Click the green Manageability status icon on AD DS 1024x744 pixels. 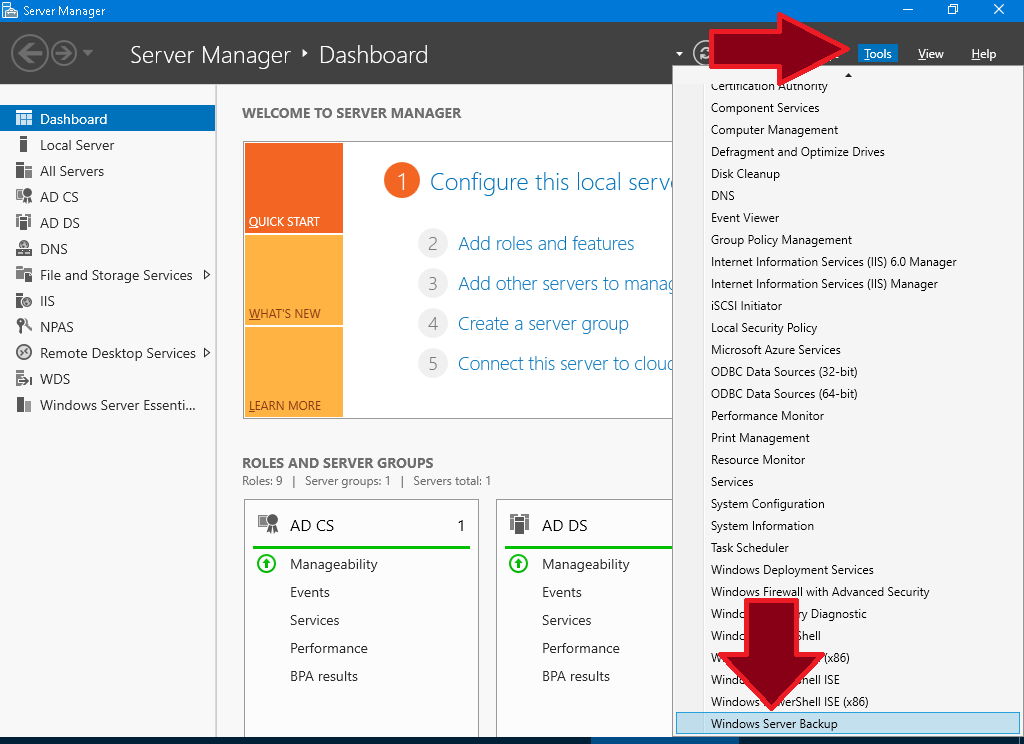[518, 564]
